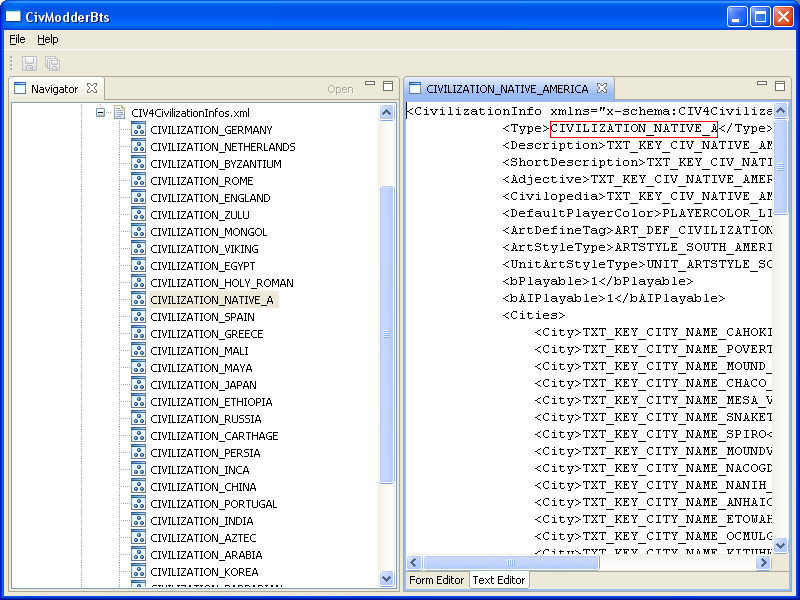Click the icon beside CIVILIZATION_MAYA
Viewport: 800px width, 600px height.
(x=138, y=367)
